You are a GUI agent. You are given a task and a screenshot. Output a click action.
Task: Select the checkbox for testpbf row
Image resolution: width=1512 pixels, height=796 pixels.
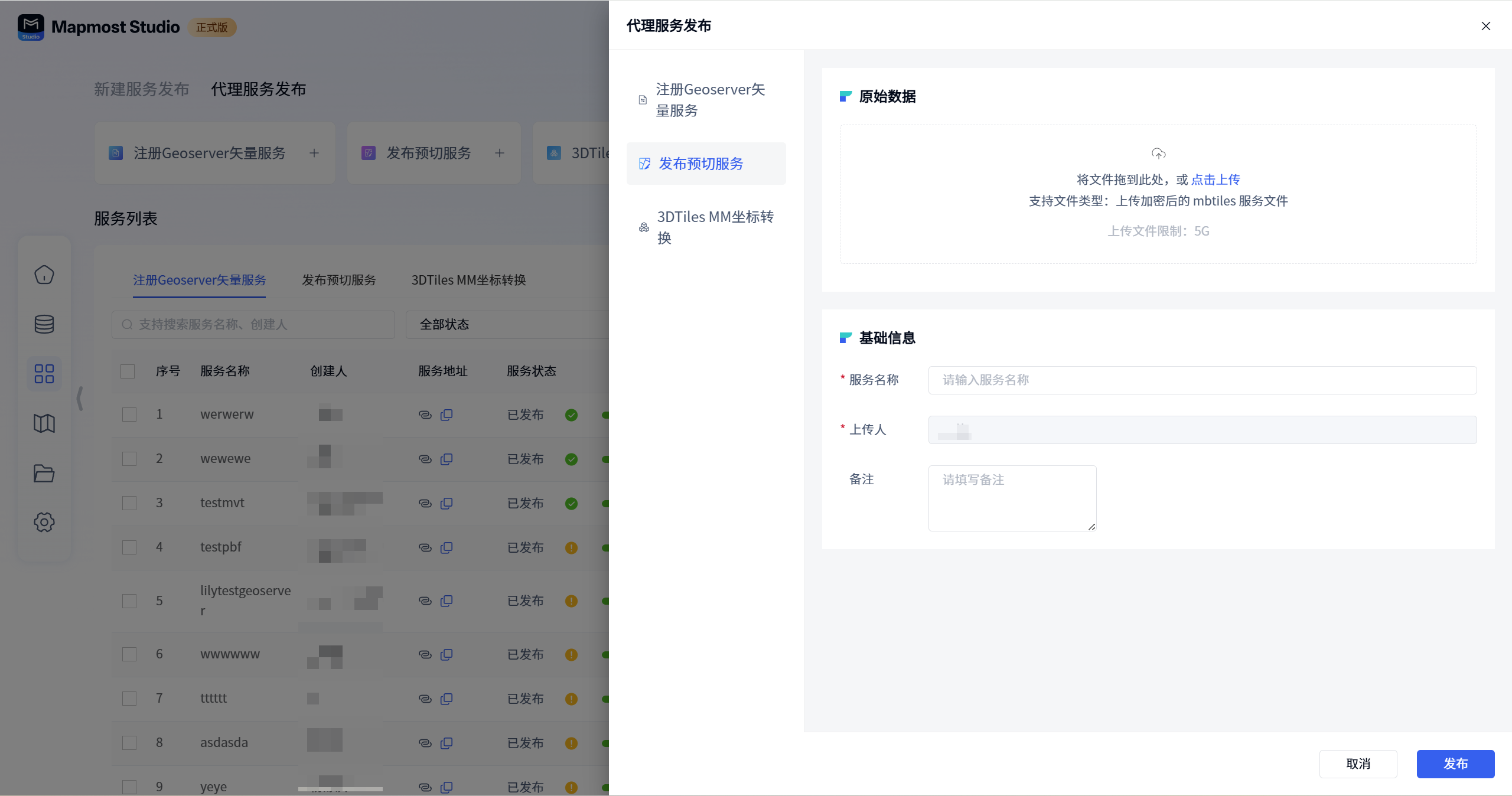(x=129, y=547)
